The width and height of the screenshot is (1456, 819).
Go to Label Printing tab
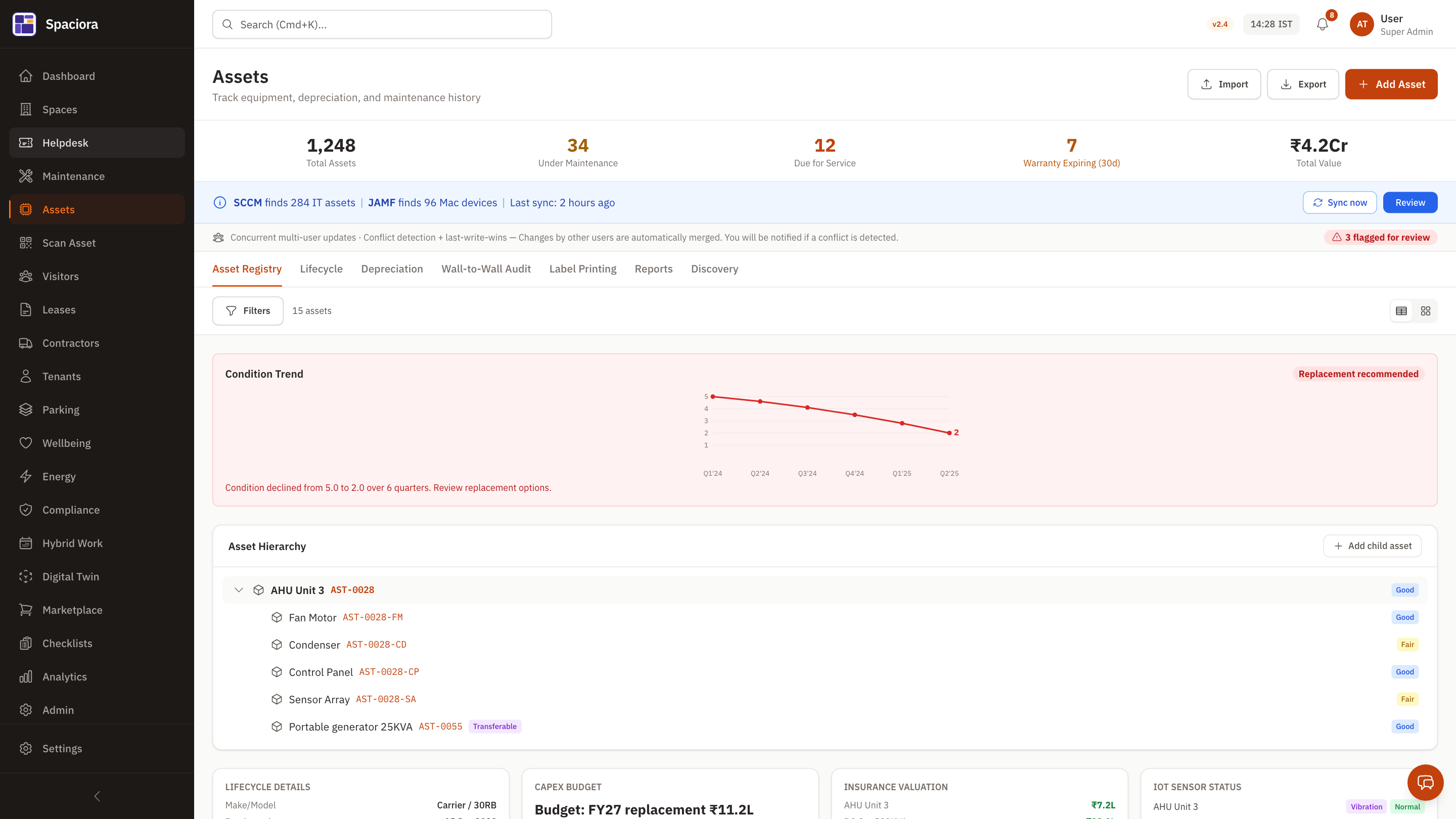(x=582, y=268)
